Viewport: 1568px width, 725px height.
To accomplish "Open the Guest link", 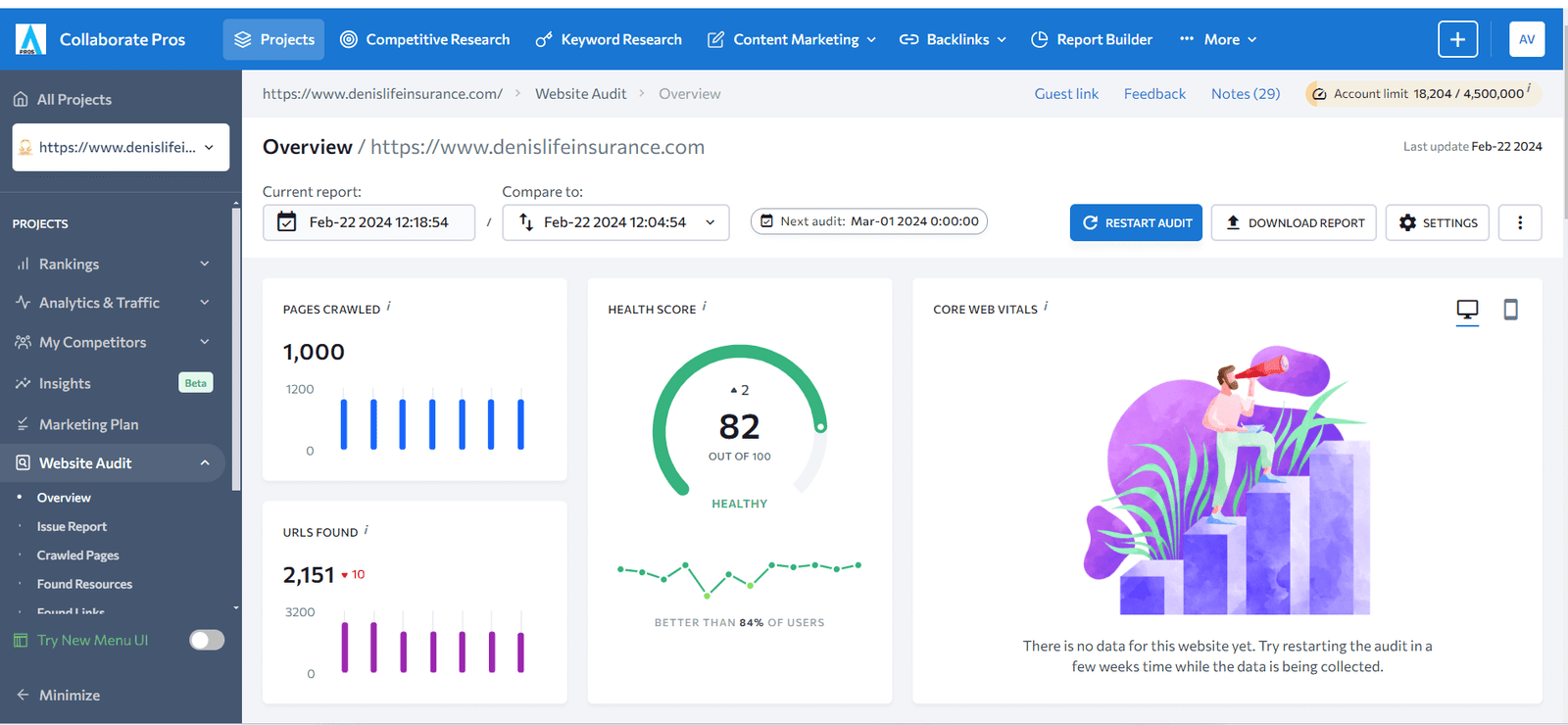I will tap(1066, 94).
